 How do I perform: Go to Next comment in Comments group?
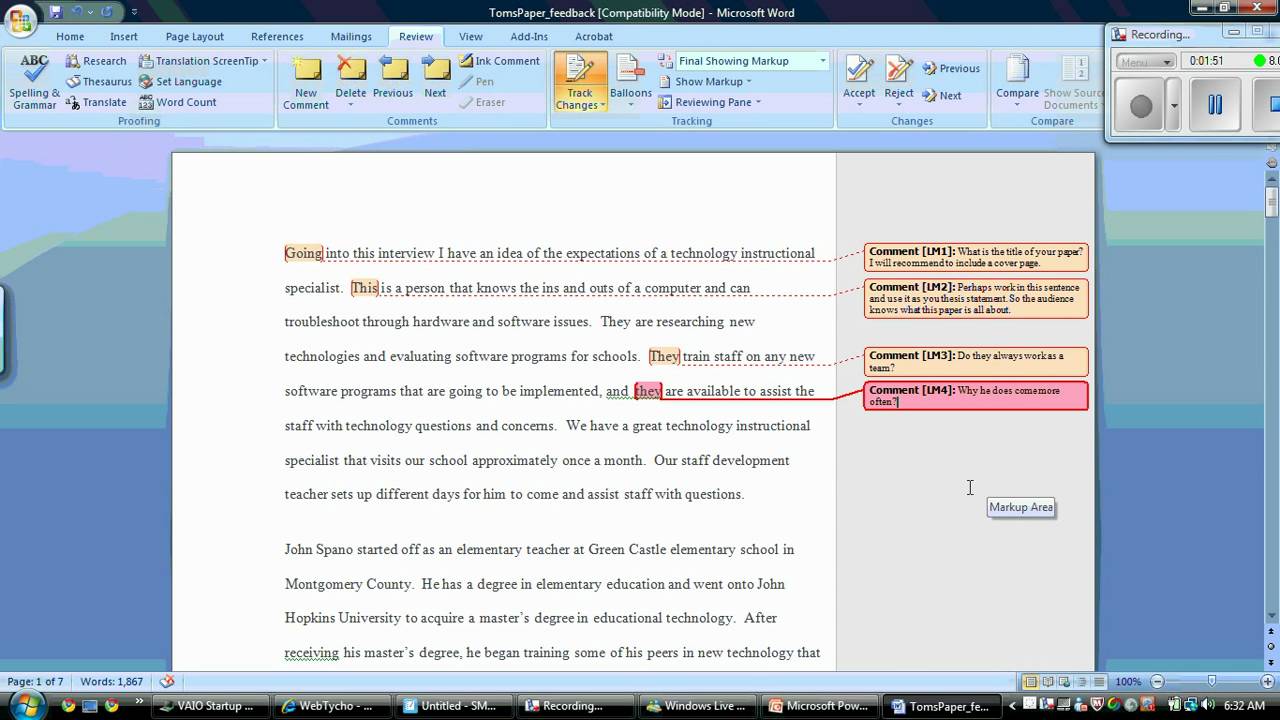[x=435, y=78]
